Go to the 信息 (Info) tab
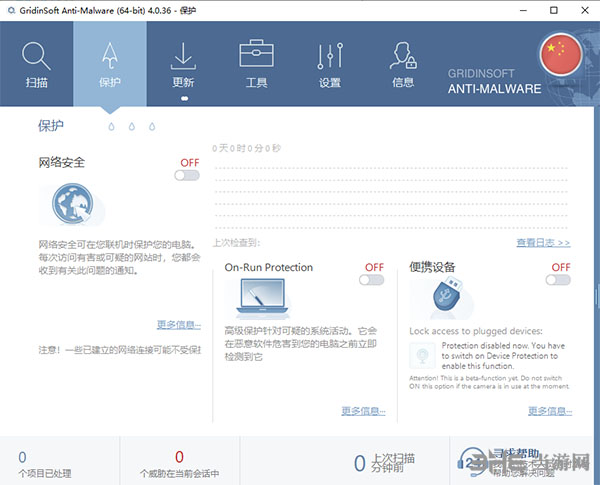Image resolution: width=600 pixels, height=485 pixels. click(x=403, y=64)
